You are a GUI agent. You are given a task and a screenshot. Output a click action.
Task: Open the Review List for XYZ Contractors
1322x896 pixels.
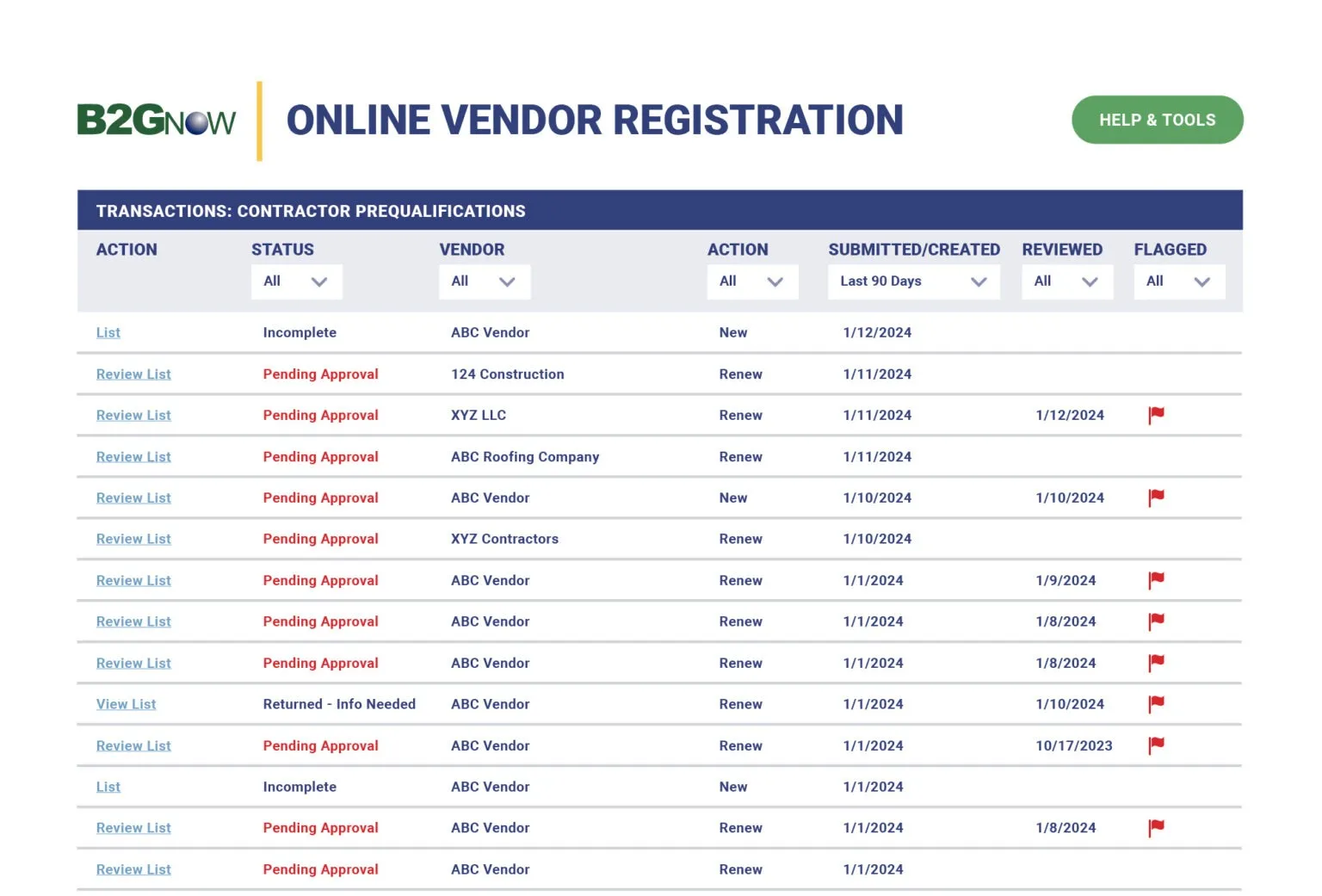coord(133,539)
